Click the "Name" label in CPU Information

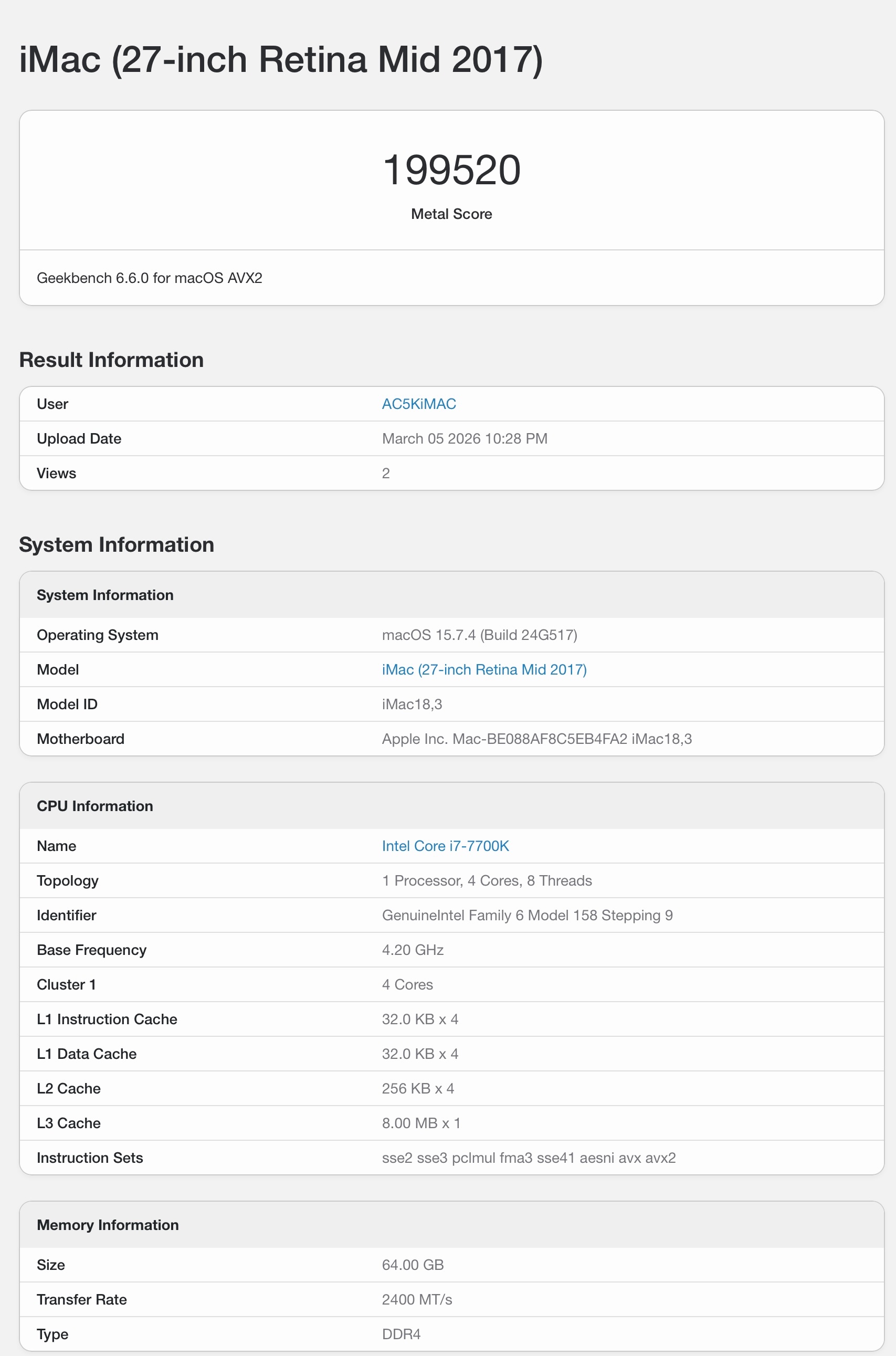[x=57, y=846]
